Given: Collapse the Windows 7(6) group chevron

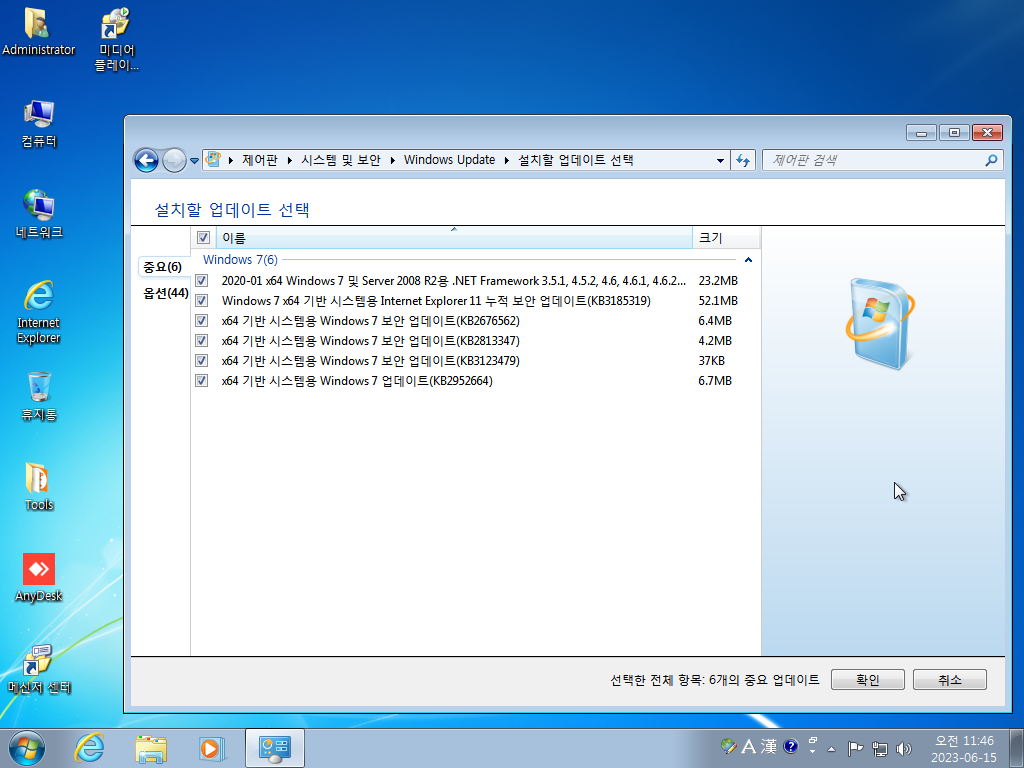Looking at the screenshot, I should point(748,260).
